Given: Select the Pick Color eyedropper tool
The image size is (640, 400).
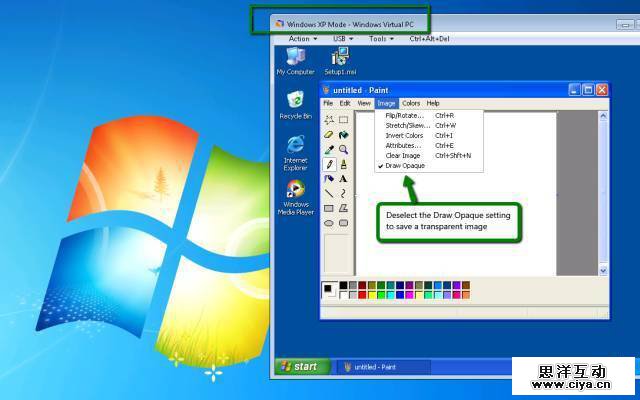Looking at the screenshot, I should (329, 149).
